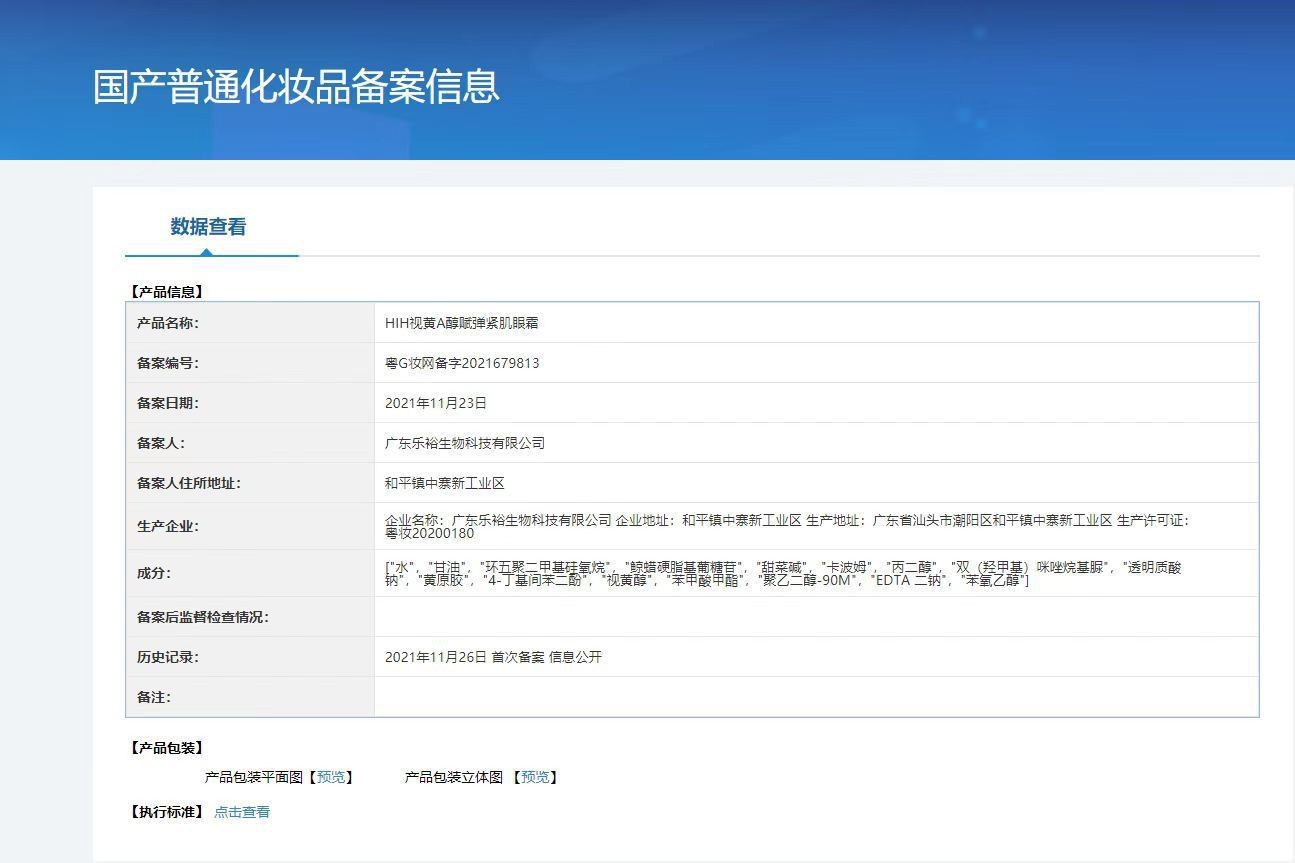Open the 预览 link for 产品包装立体图
This screenshot has height=863, width=1295.
pos(535,777)
